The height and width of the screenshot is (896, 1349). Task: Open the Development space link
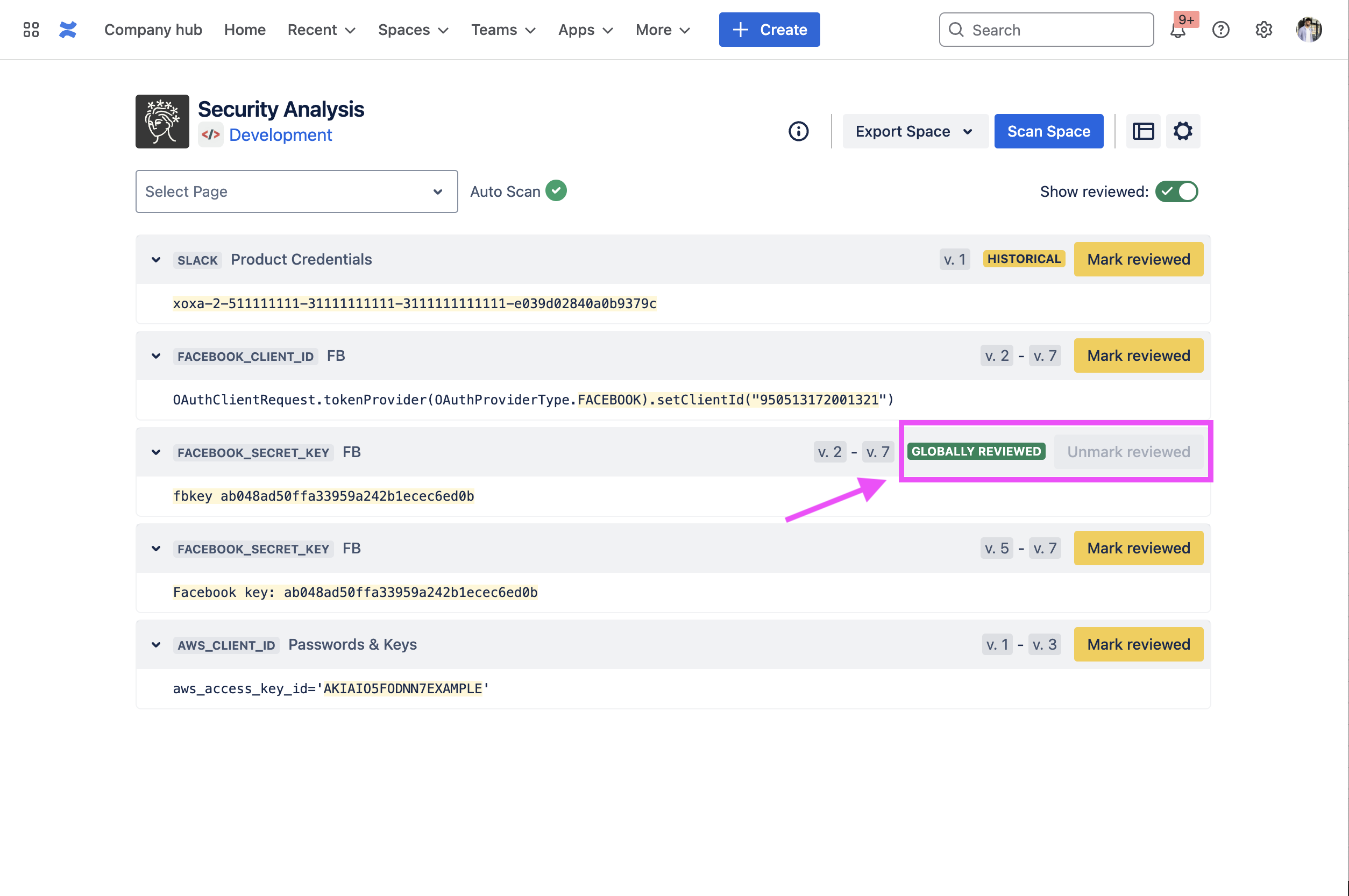pyautogui.click(x=280, y=135)
